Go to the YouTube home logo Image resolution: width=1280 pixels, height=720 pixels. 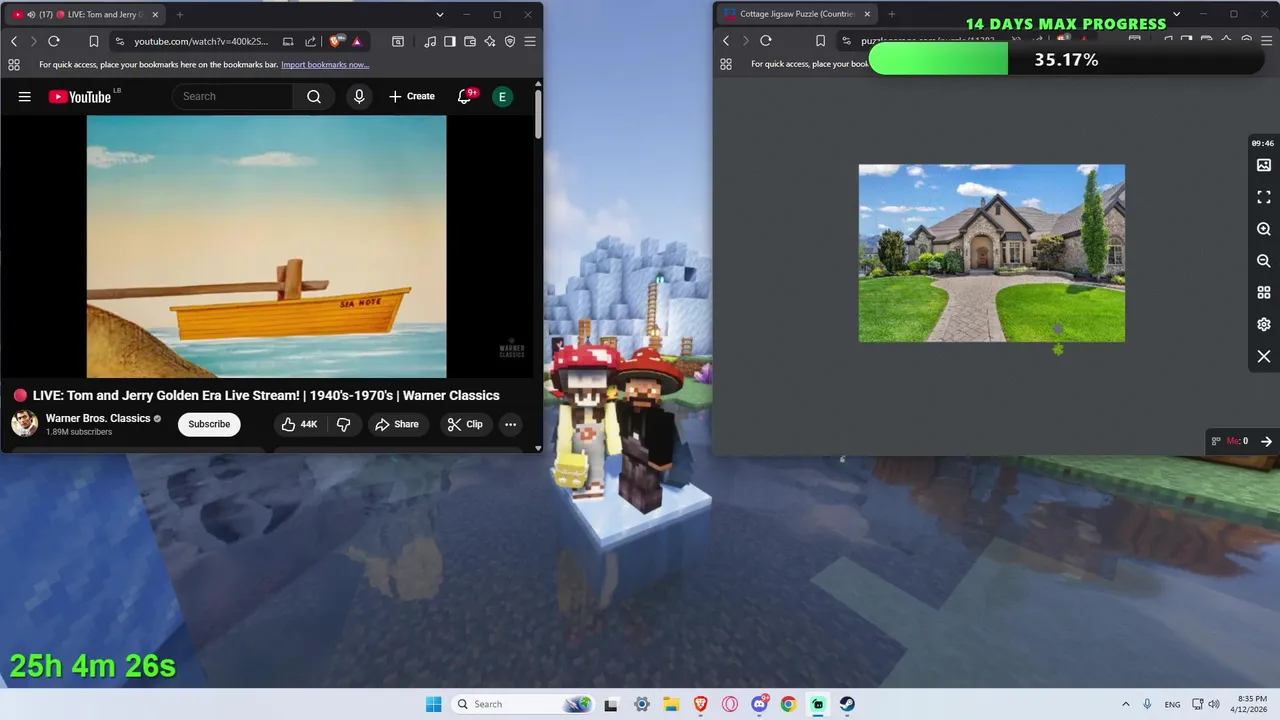pos(80,97)
